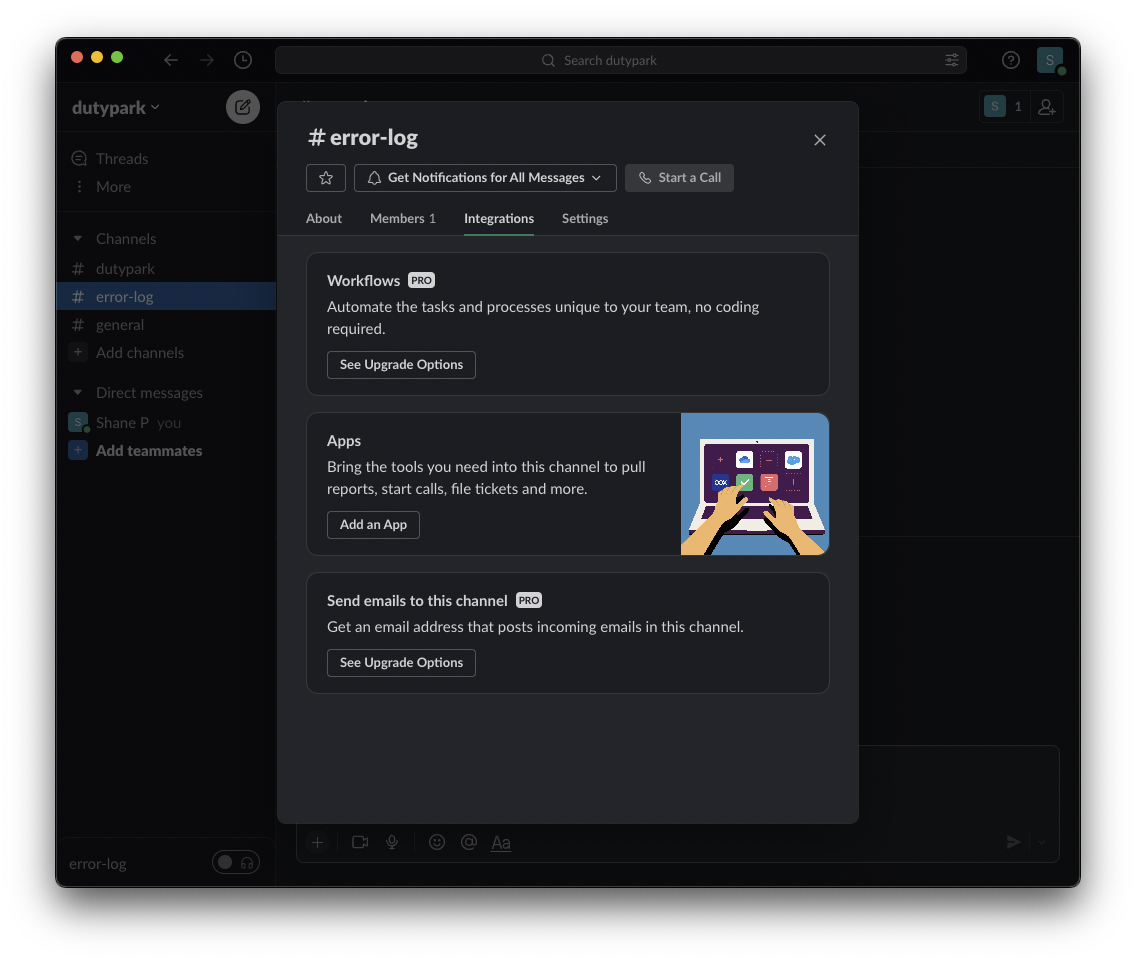The width and height of the screenshot is (1136, 961).
Task: Switch to the About tab
Action: tap(323, 218)
